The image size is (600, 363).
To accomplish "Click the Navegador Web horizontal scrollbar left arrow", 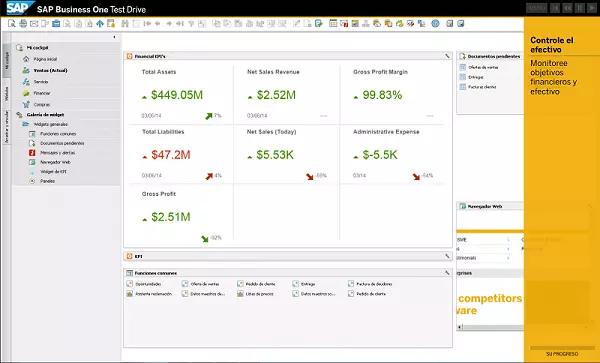I will [x=460, y=327].
